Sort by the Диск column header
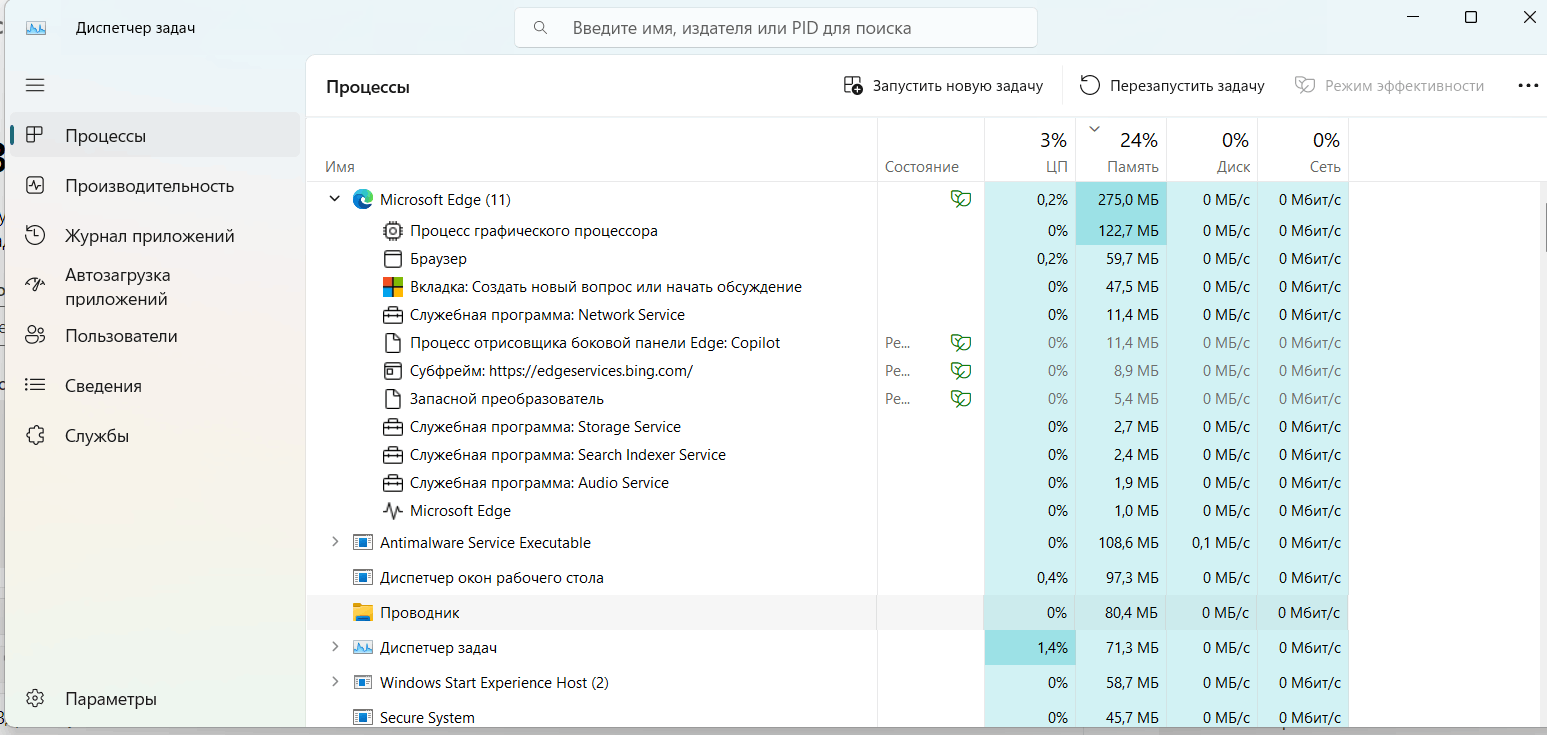 [x=1212, y=150]
